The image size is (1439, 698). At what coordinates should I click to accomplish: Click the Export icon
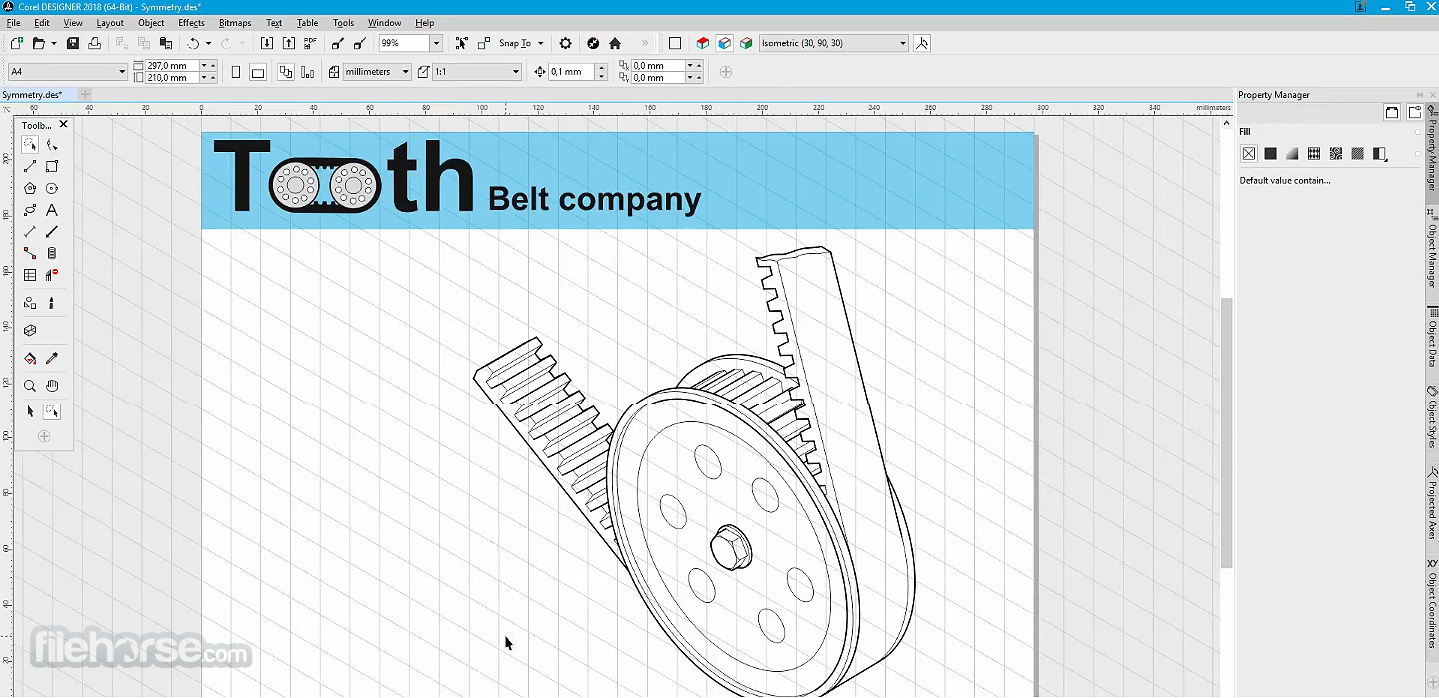[289, 43]
